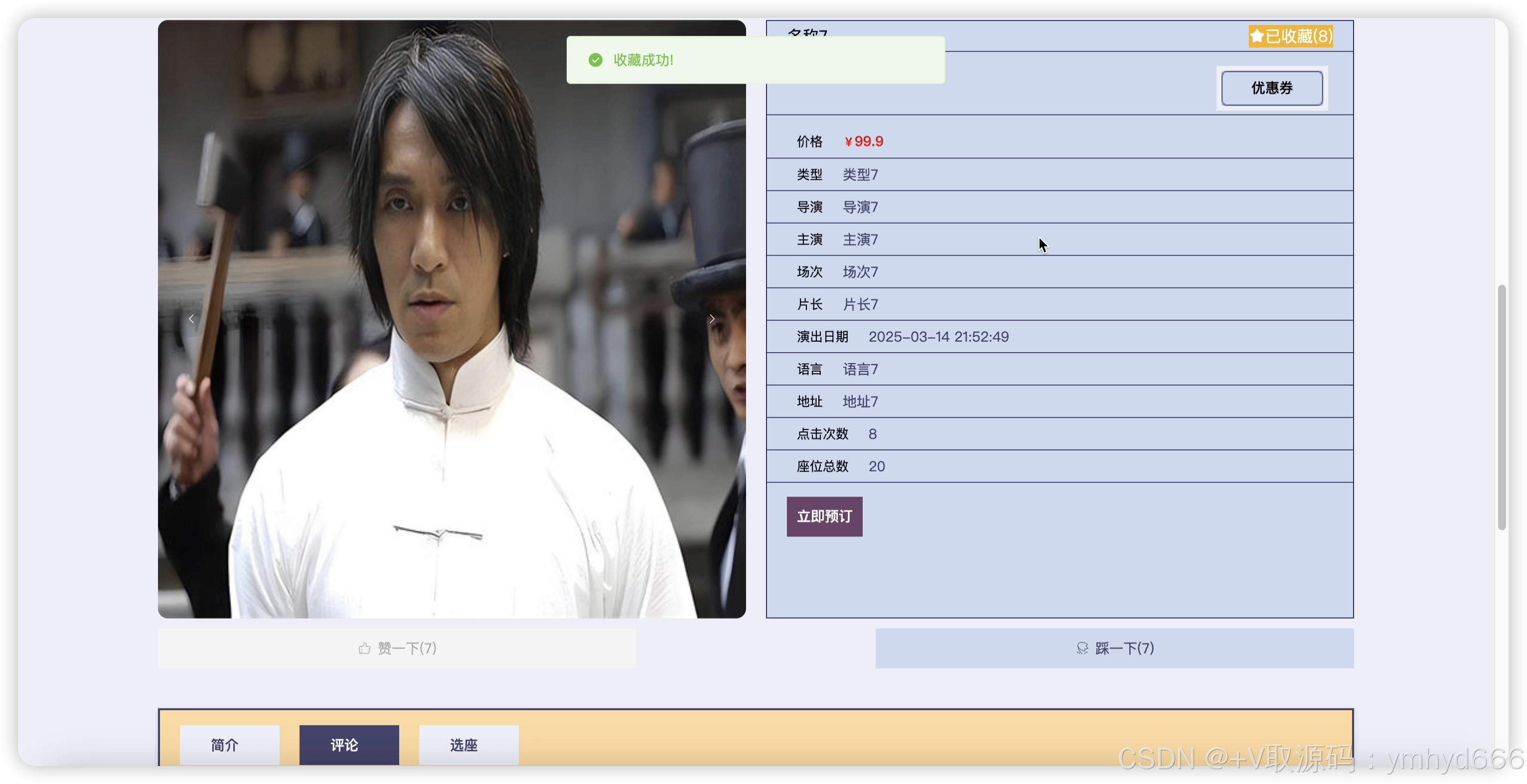Click the thumbs-up icon beside 赞一下
The height and width of the screenshot is (784, 1527).
365,649
